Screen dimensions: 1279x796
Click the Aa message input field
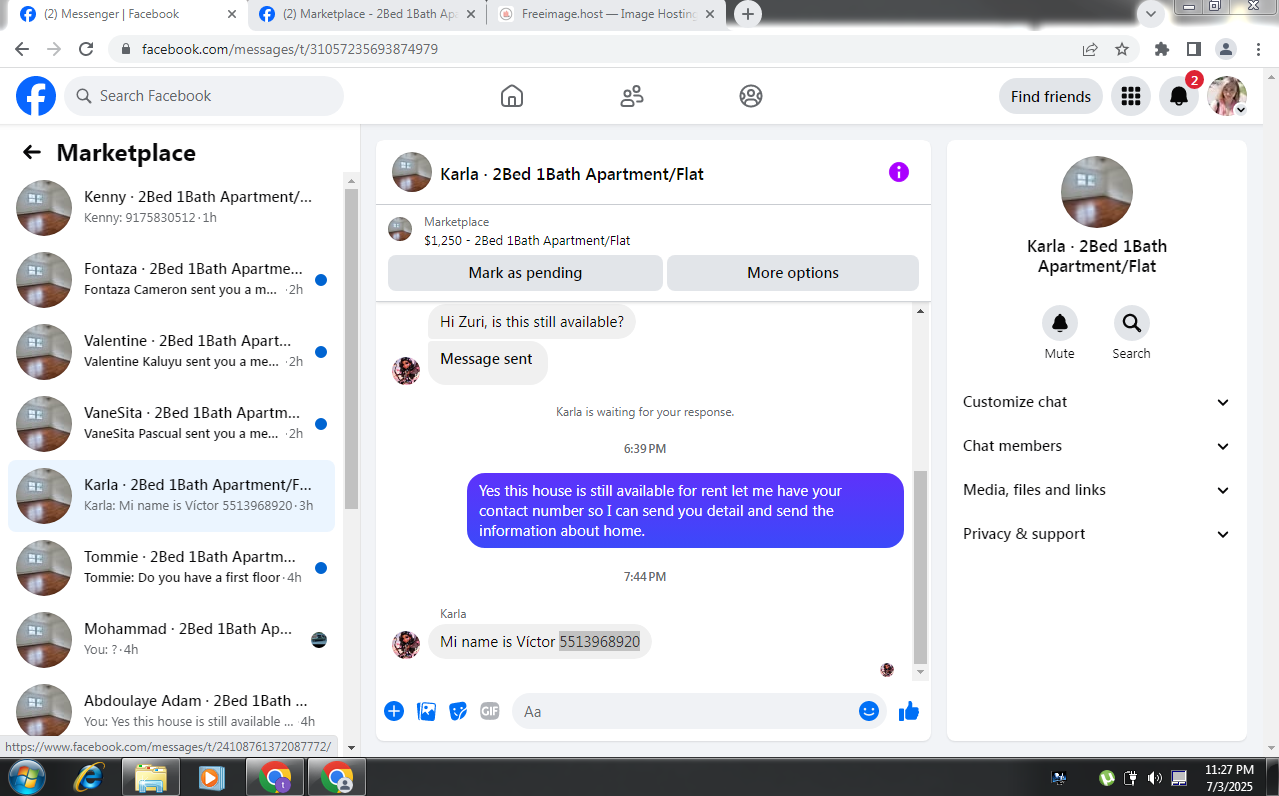point(685,711)
